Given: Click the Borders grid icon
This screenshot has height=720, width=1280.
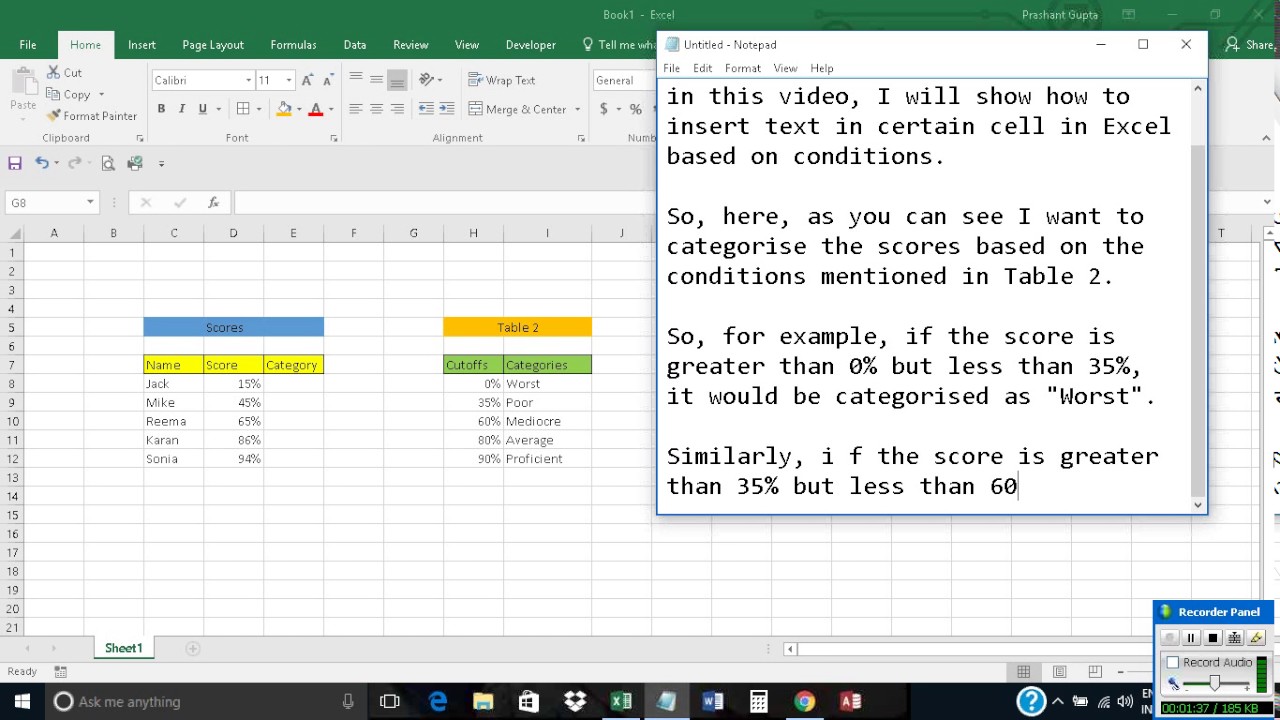Looking at the screenshot, I should (243, 109).
